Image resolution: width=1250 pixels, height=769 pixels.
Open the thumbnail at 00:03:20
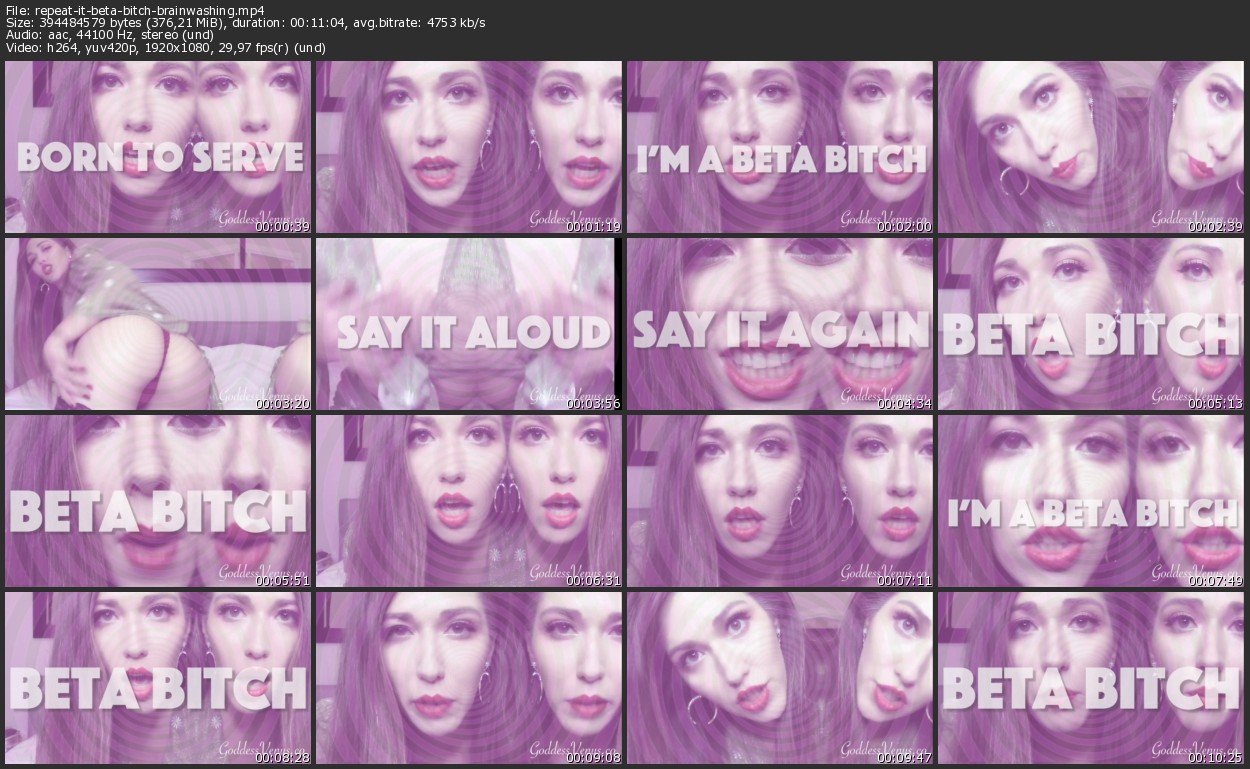(157, 323)
